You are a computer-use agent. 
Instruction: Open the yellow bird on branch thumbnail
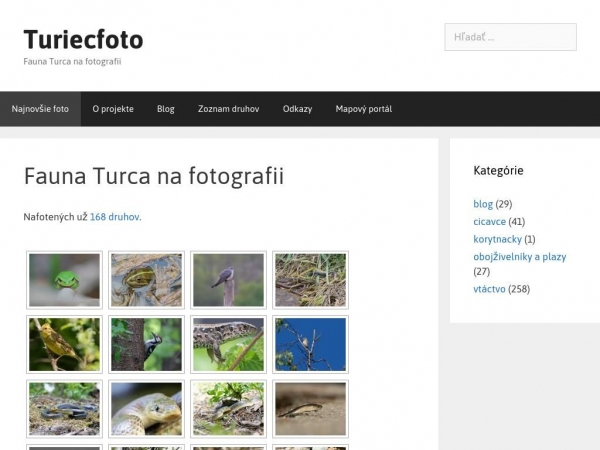[x=64, y=344]
